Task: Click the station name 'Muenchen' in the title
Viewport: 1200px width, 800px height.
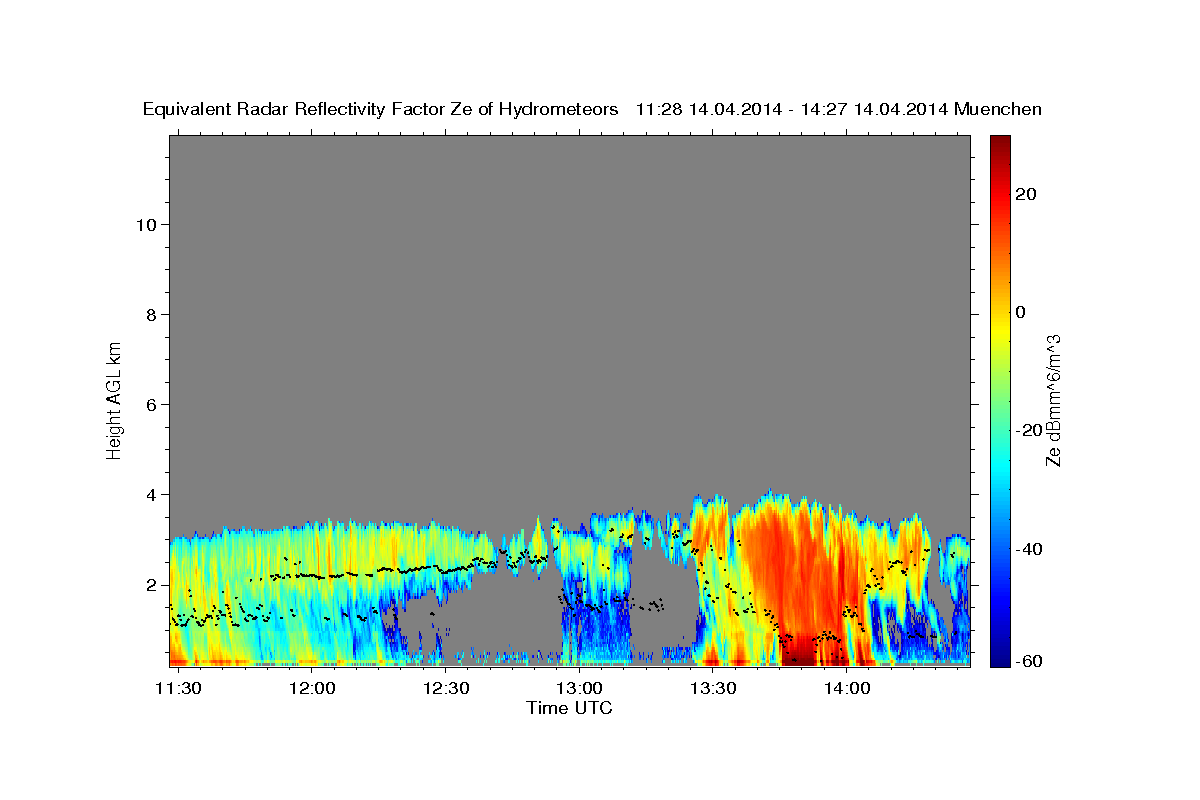Action: [998, 110]
